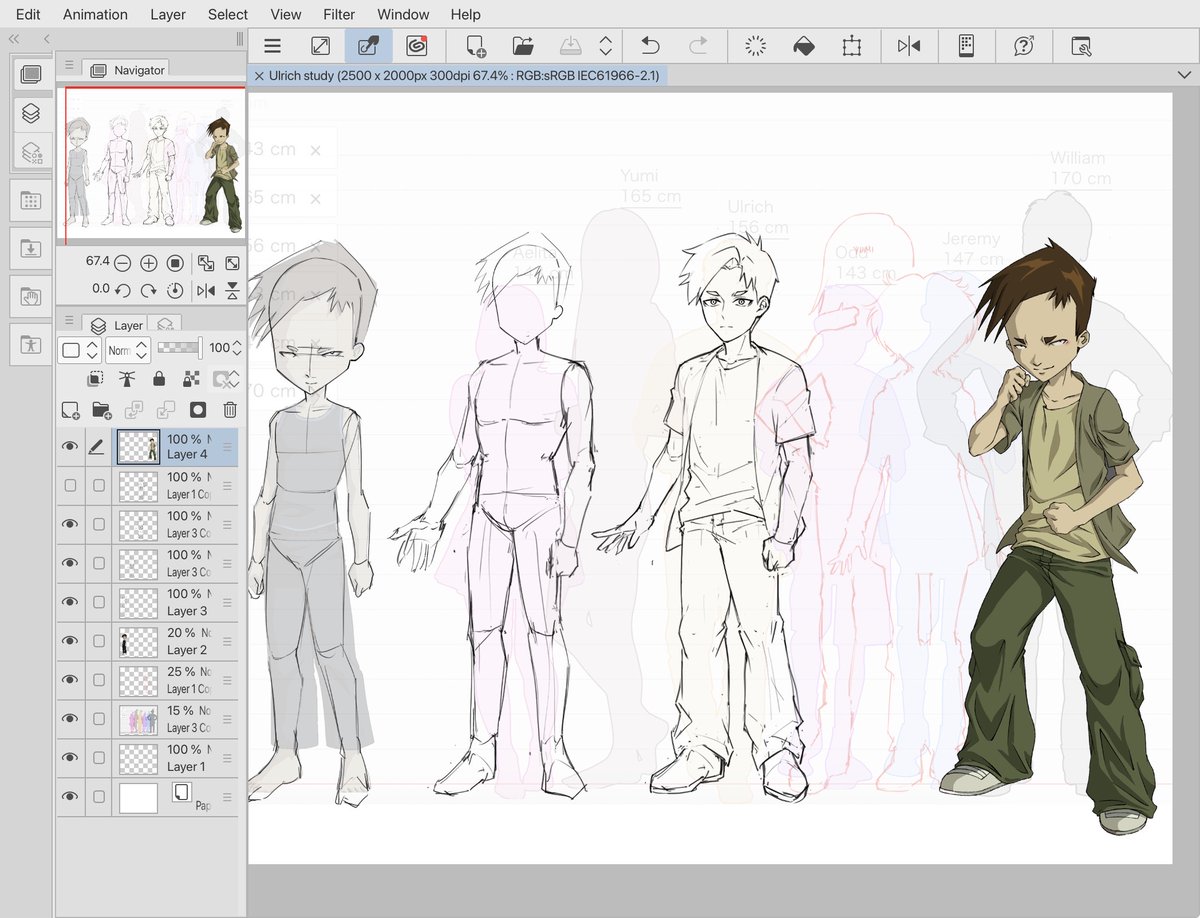
Task: Open the Edit menu
Action: pyautogui.click(x=28, y=14)
